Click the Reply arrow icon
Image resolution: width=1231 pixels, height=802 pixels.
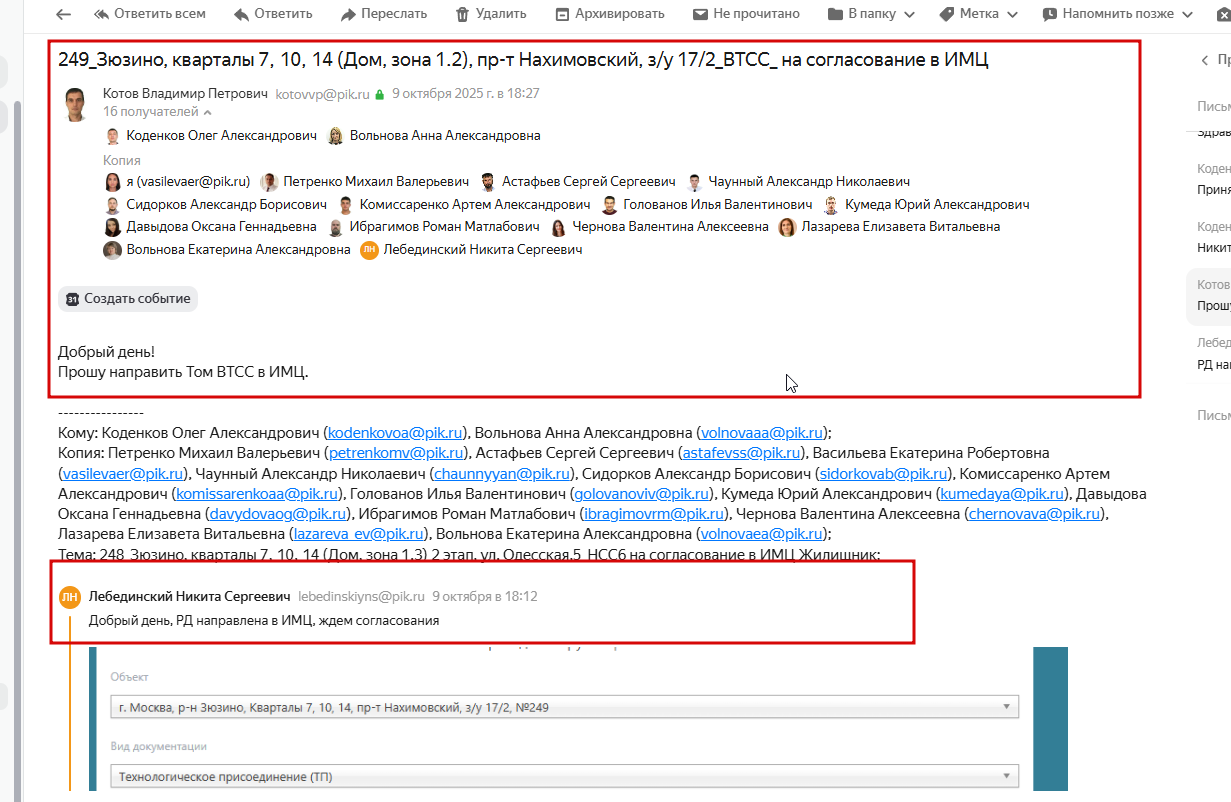point(241,14)
